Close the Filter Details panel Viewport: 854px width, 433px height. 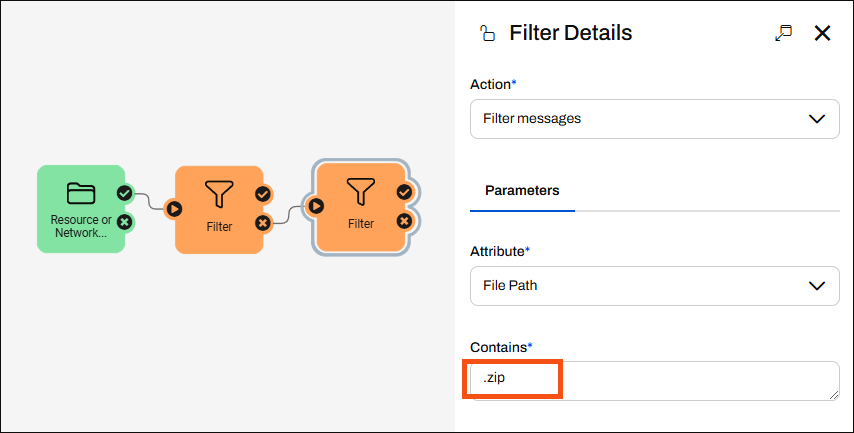coord(823,33)
